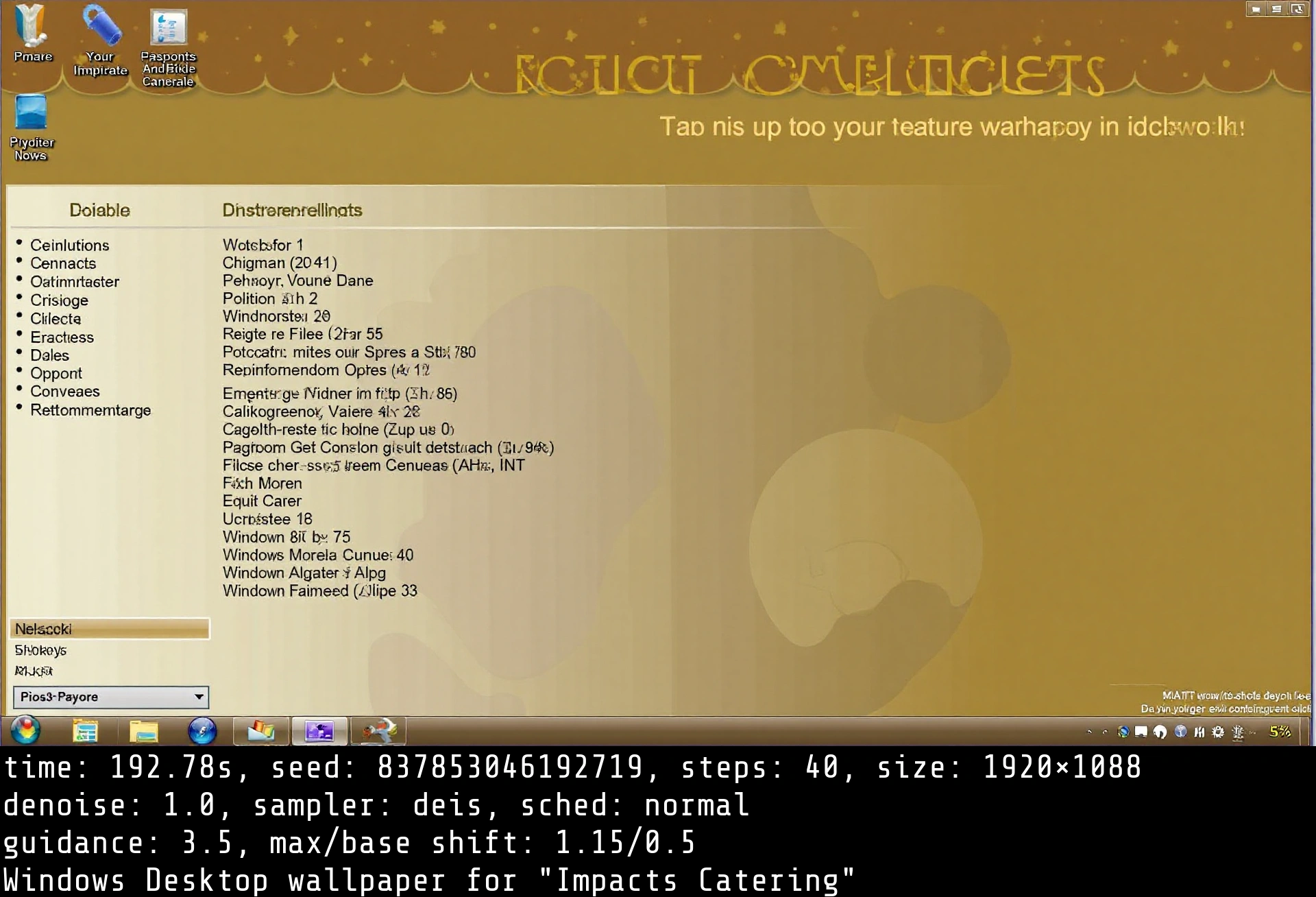Screen dimensions: 1316x897
Task: Choose Rettommemtarge from the left list
Action: [90, 409]
